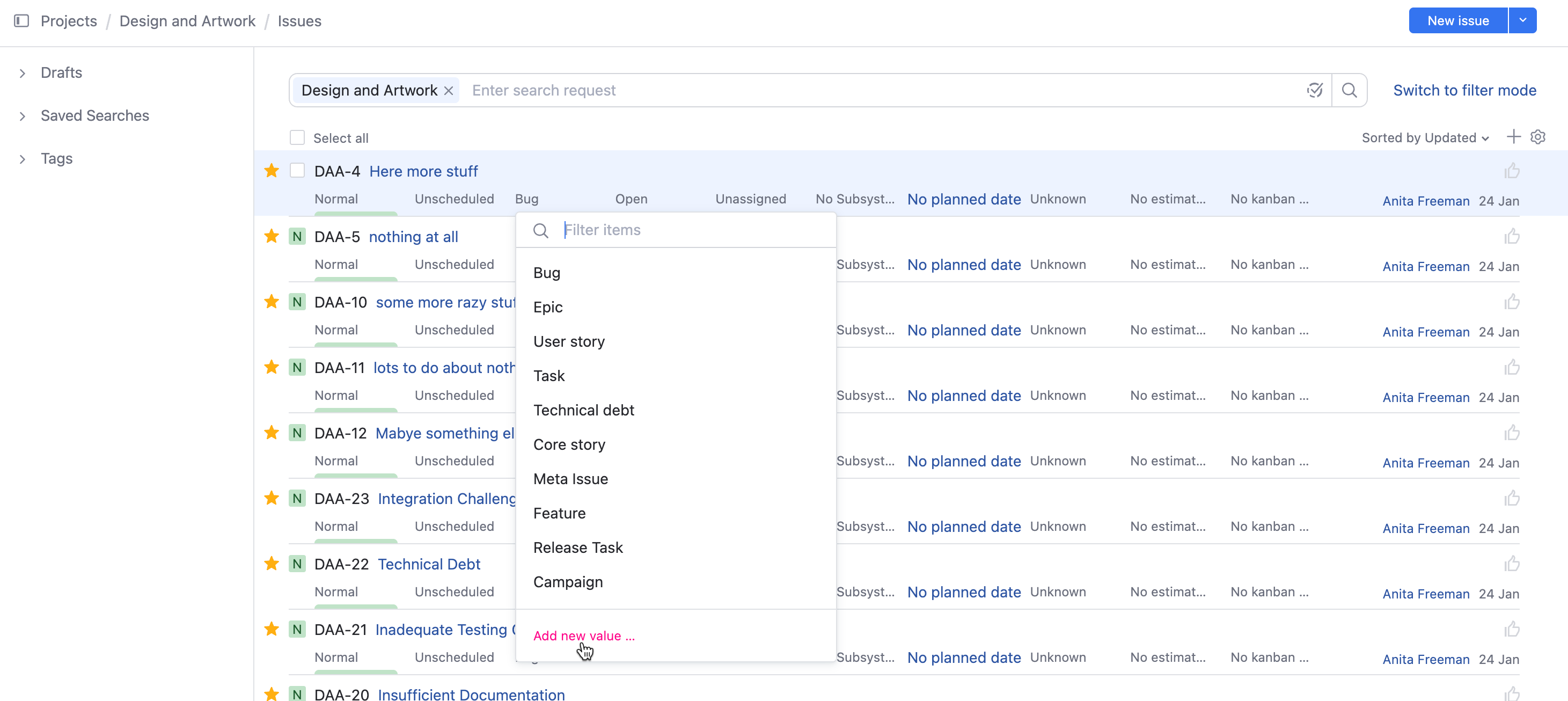This screenshot has width=1568, height=701.
Task: Select Technical debt from type list
Action: pyautogui.click(x=583, y=410)
